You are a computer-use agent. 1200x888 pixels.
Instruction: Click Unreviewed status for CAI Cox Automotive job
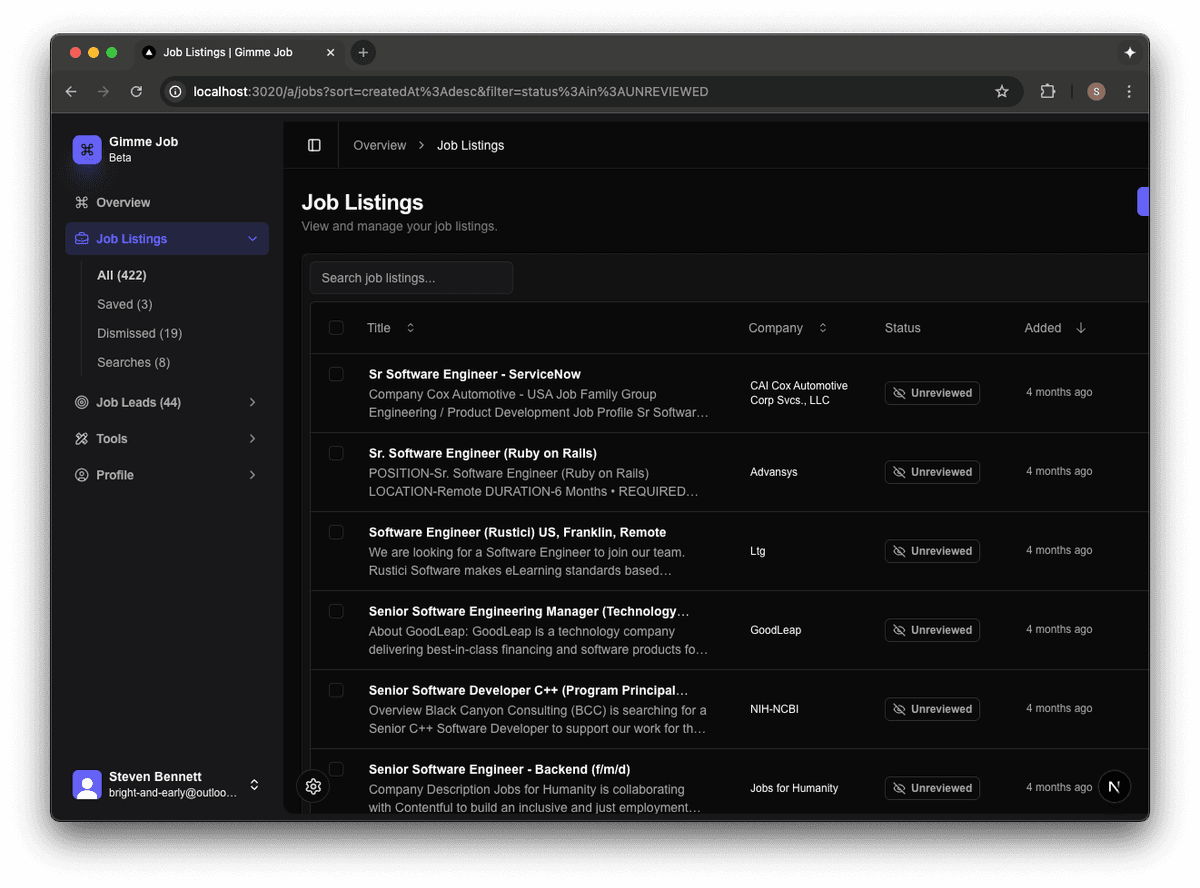pyautogui.click(x=932, y=393)
